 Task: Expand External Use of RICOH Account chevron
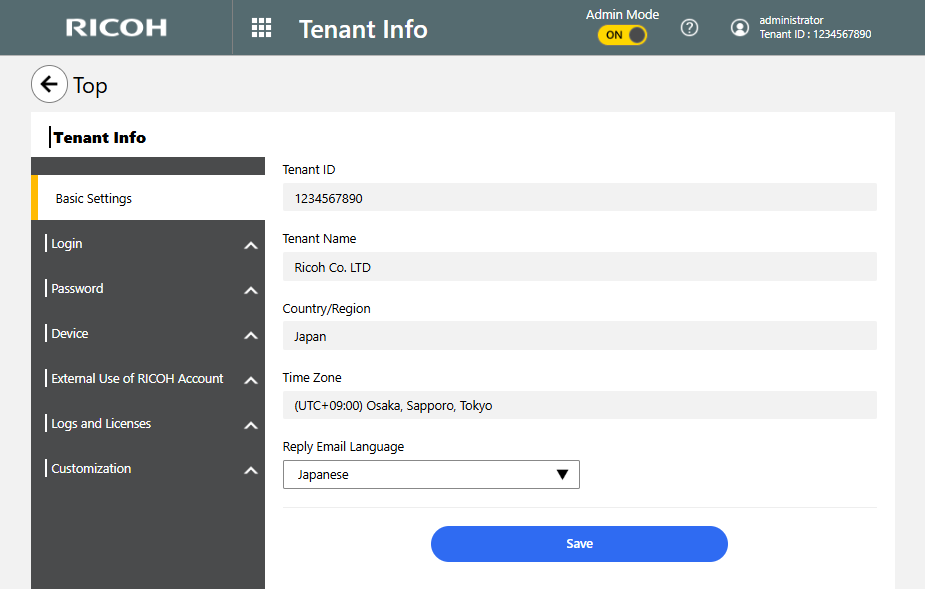pos(250,380)
